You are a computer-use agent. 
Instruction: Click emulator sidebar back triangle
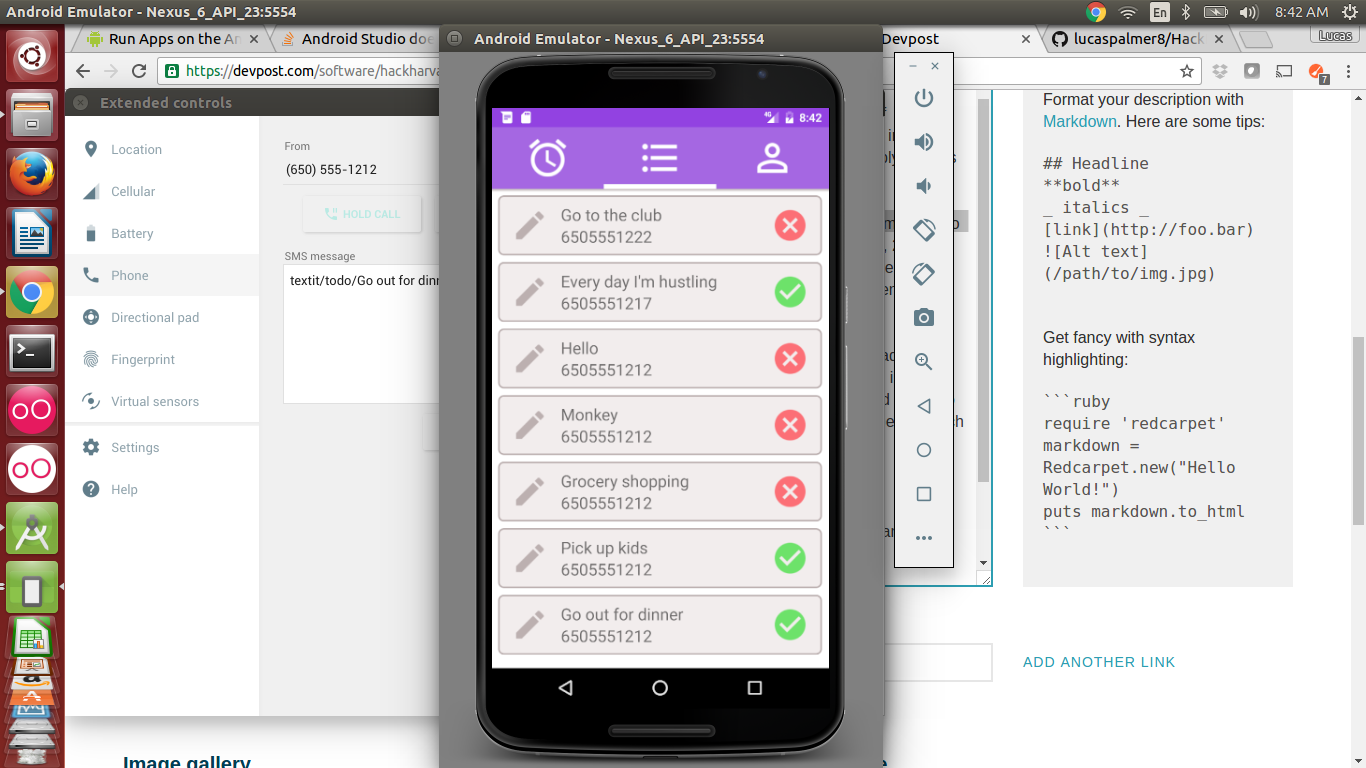tap(924, 406)
